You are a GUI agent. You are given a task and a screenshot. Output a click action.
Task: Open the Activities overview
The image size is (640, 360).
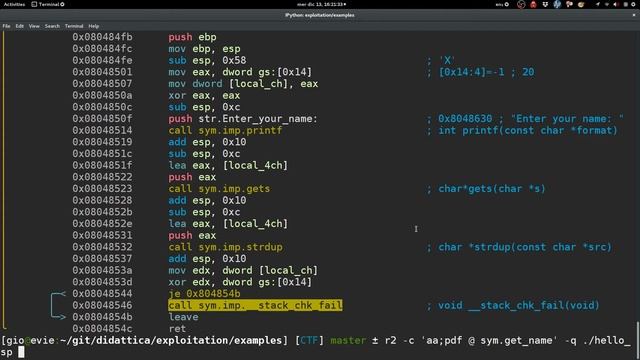point(14,4)
